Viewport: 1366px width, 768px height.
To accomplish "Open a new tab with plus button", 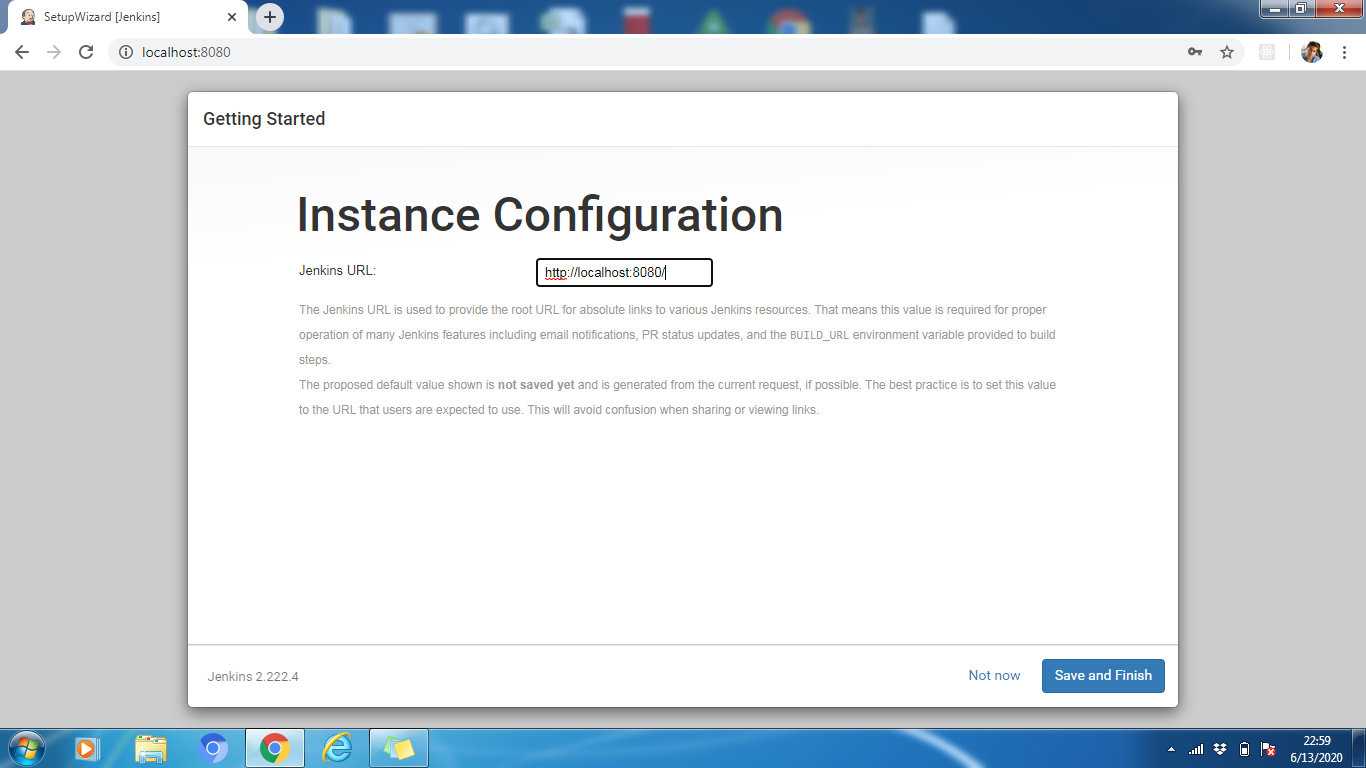I will [270, 17].
